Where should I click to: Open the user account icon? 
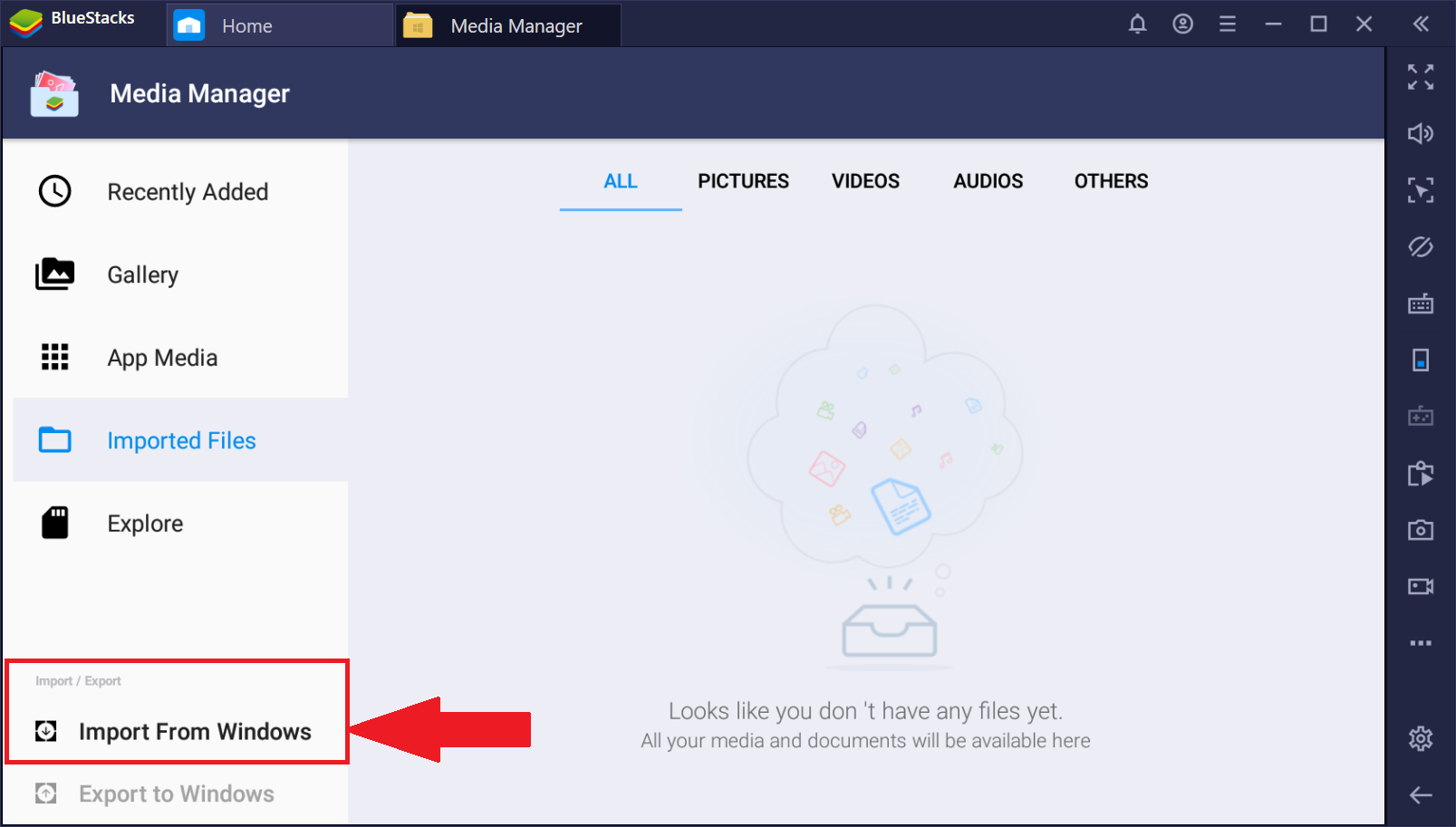(x=1182, y=24)
